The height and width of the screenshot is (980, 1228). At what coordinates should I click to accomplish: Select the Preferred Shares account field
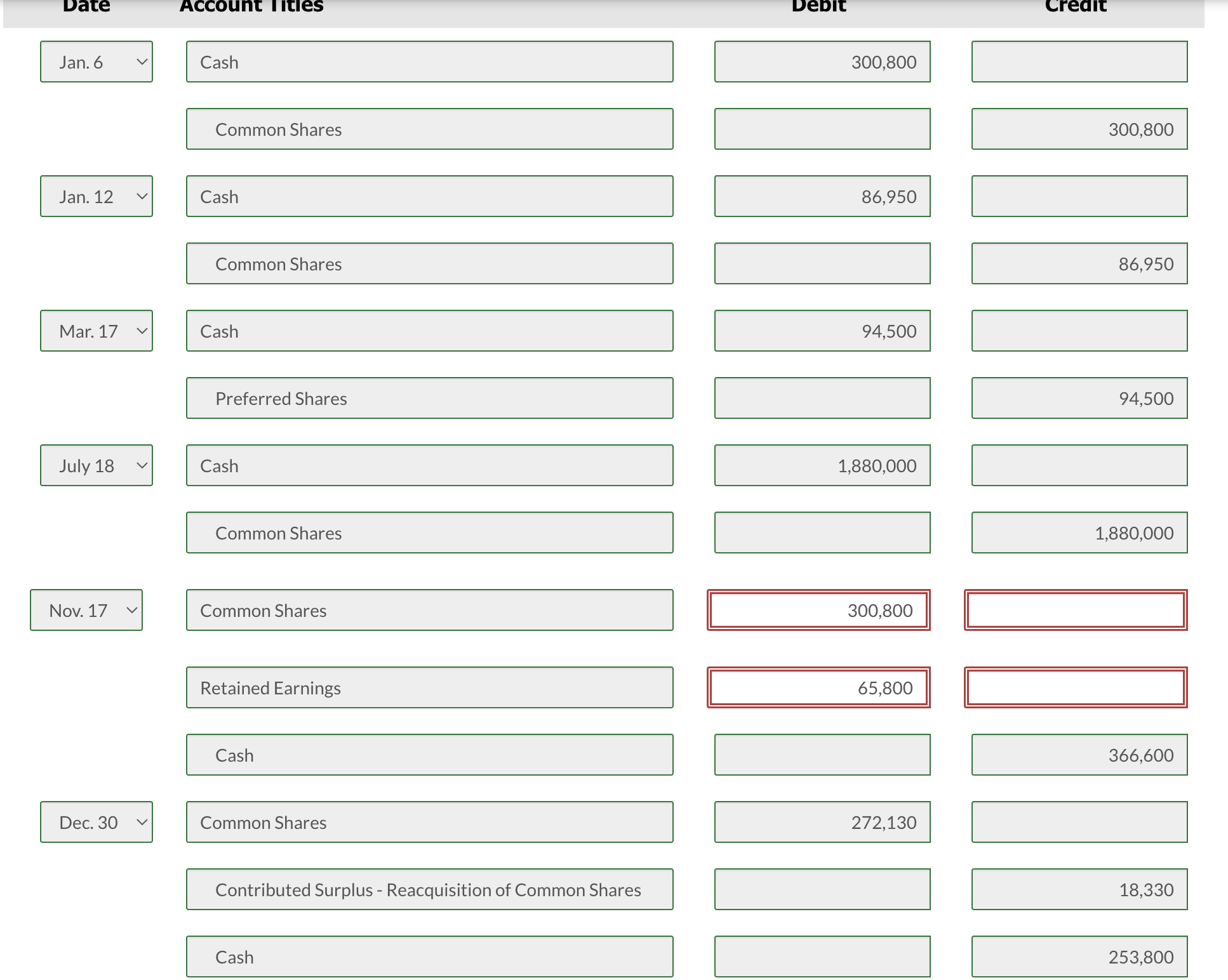click(429, 398)
